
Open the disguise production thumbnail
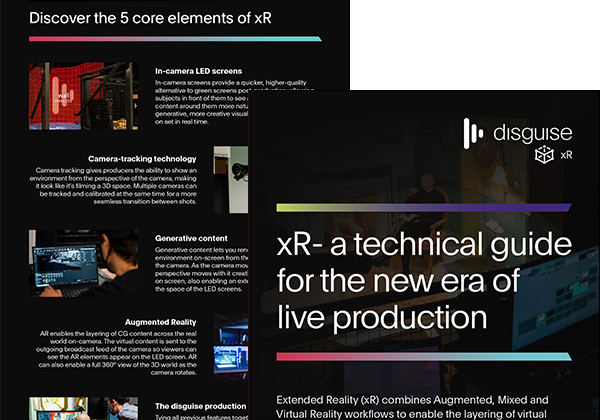click(84, 408)
